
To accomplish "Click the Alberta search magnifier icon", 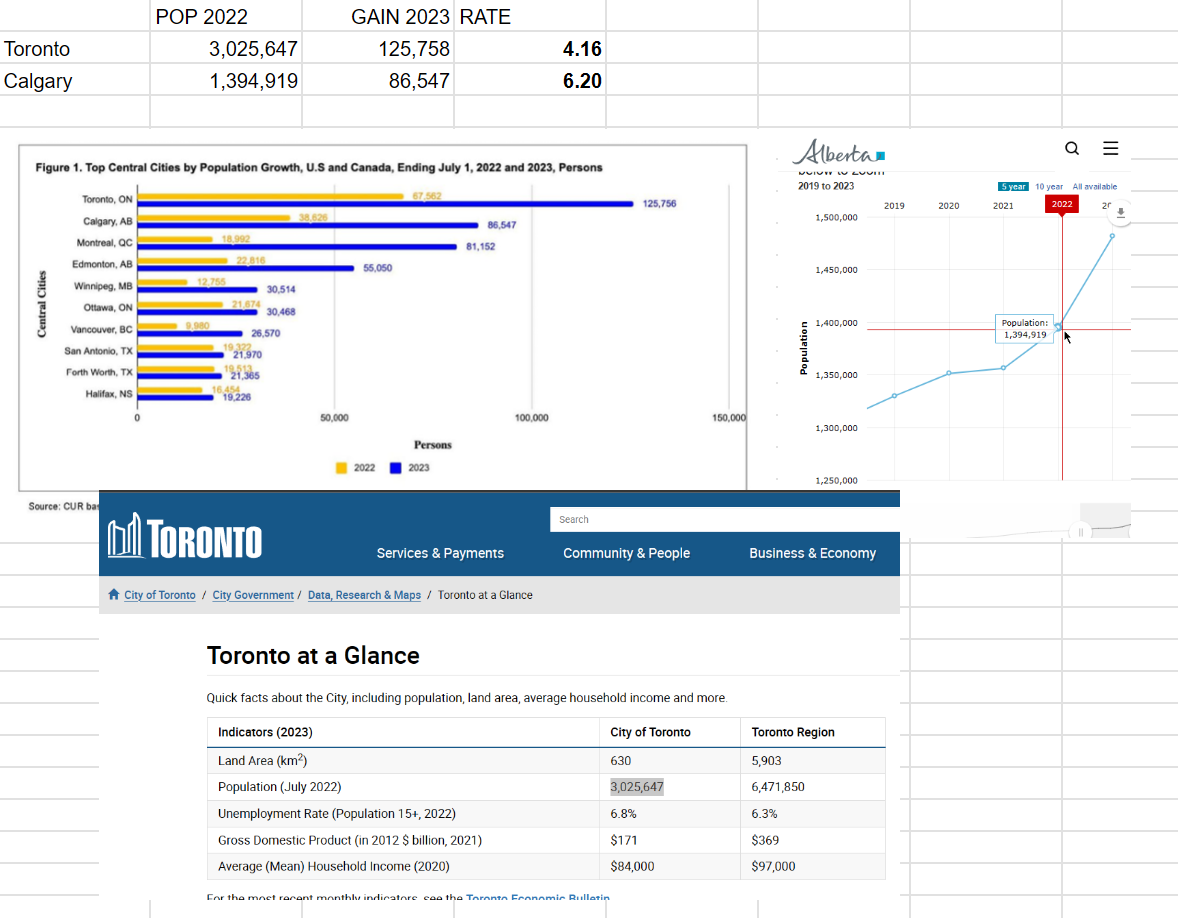I will pos(1072,149).
